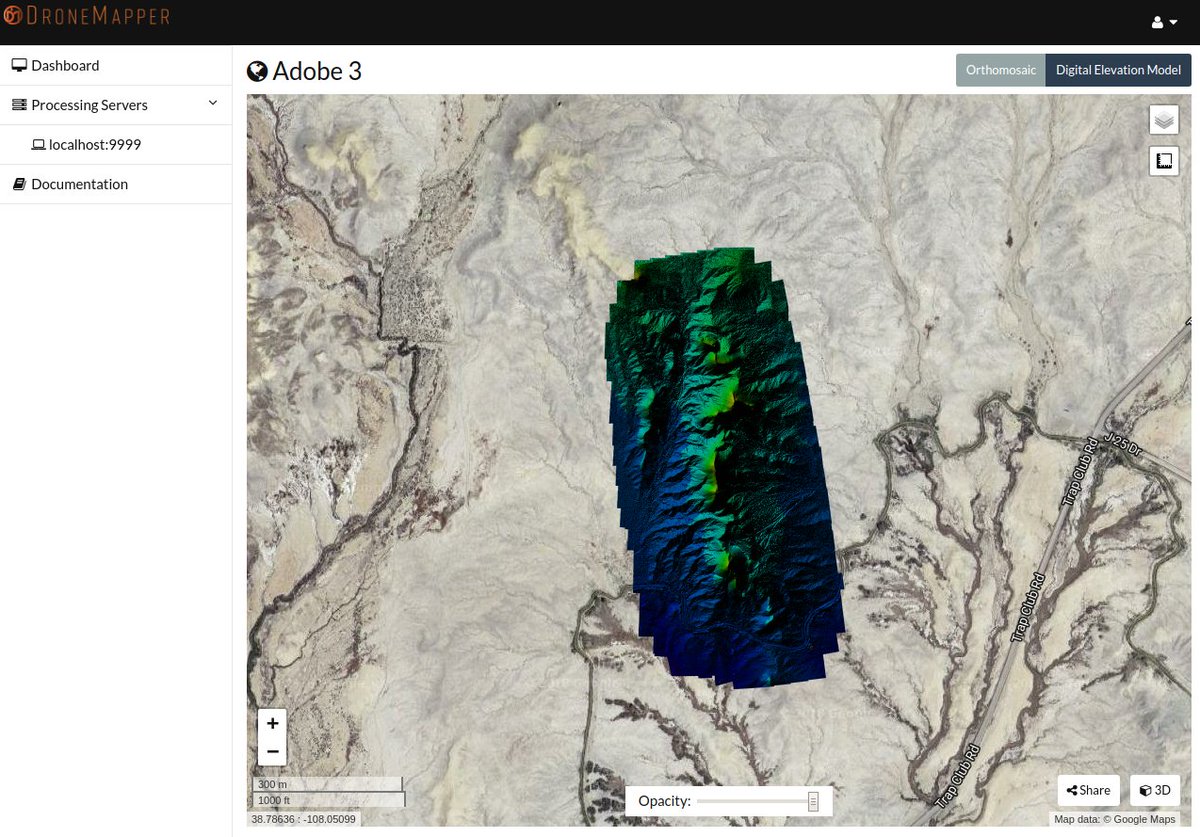Open the Documentation book icon

coord(20,184)
